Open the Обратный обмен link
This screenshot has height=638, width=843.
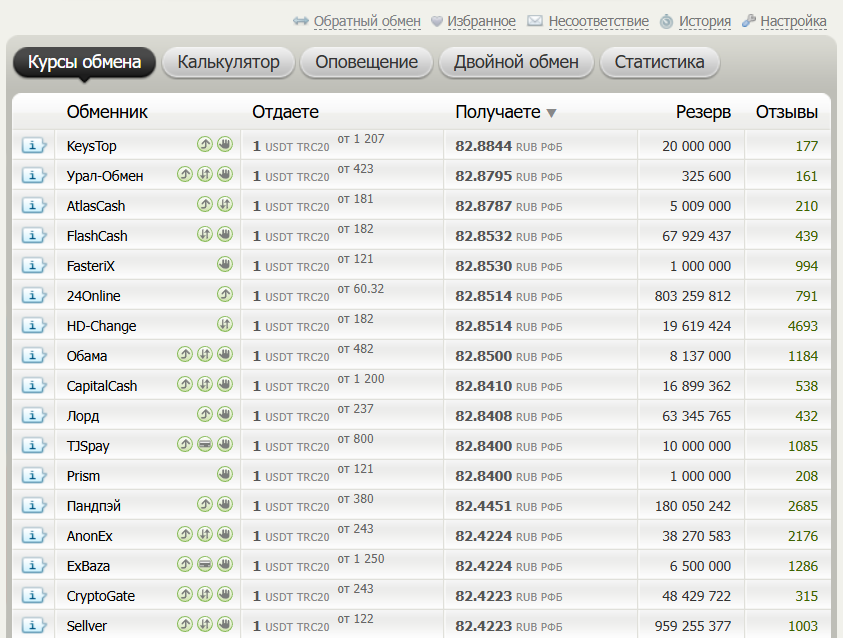click(x=367, y=21)
